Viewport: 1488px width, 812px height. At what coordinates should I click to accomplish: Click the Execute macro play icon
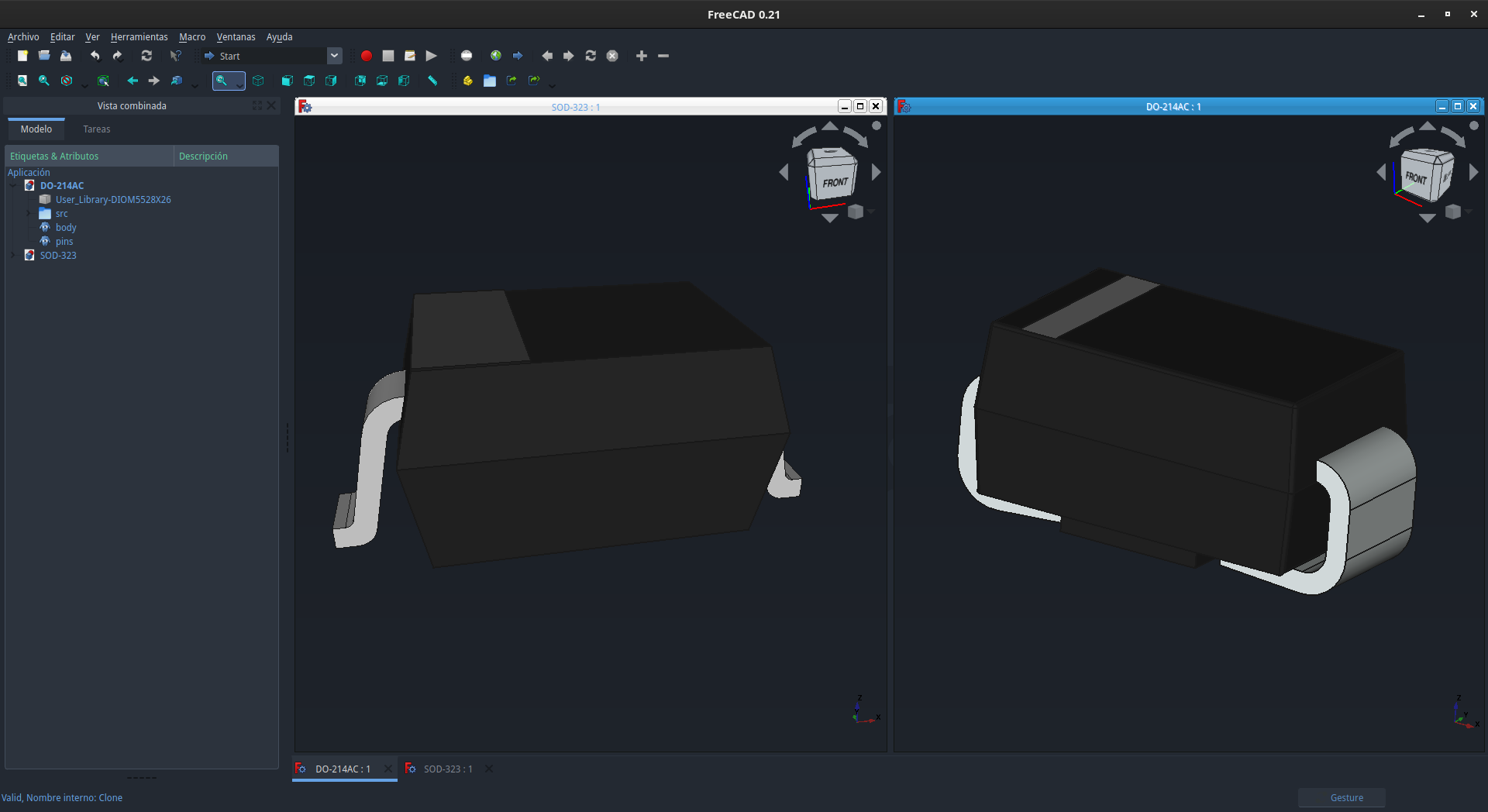432,56
